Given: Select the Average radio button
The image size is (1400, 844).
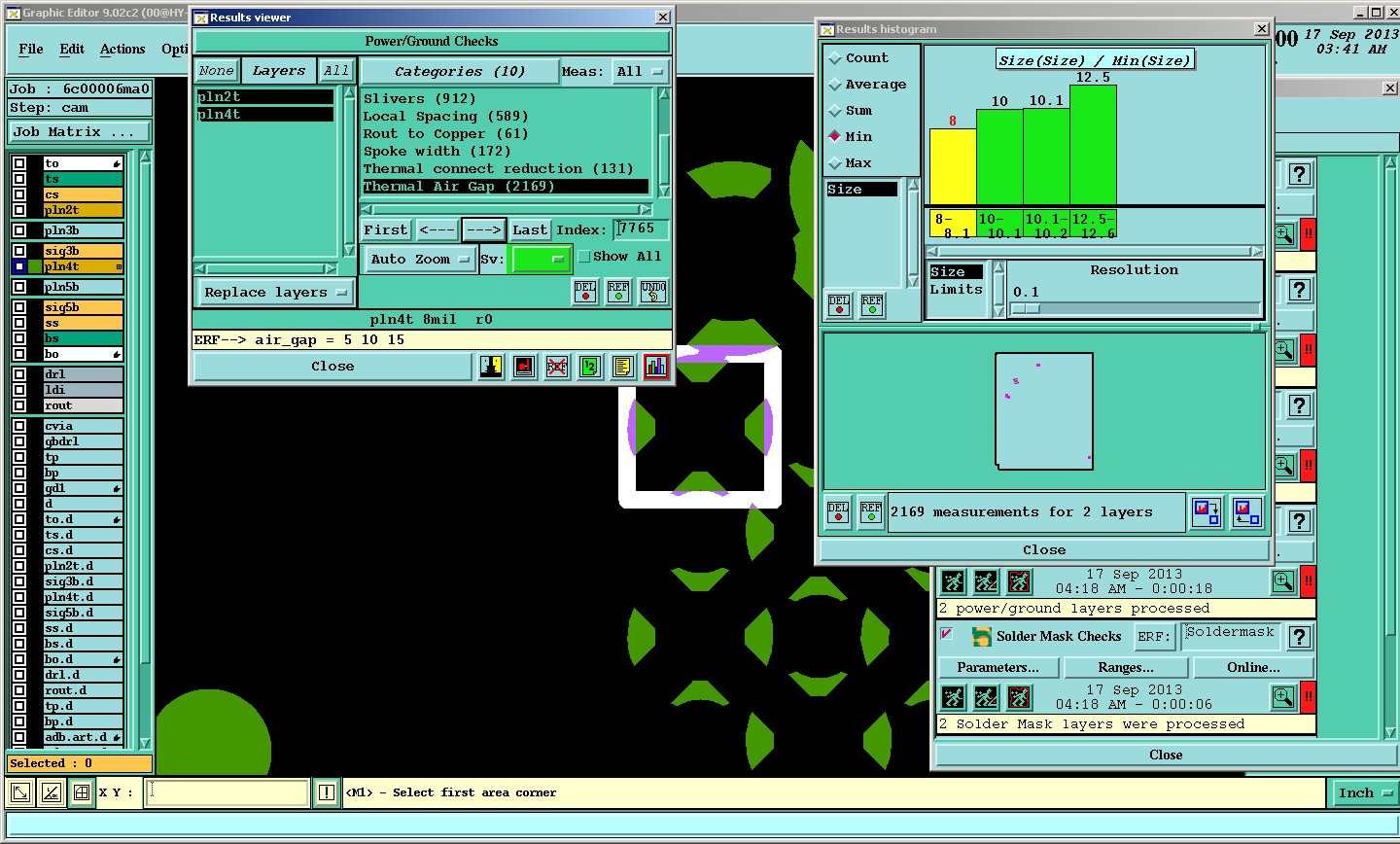Looking at the screenshot, I should 835,85.
